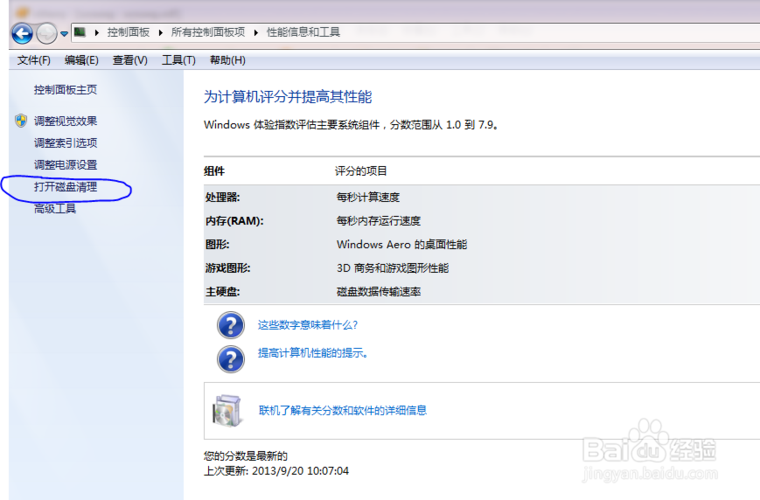Click the 游戏图形: row label

[228, 268]
